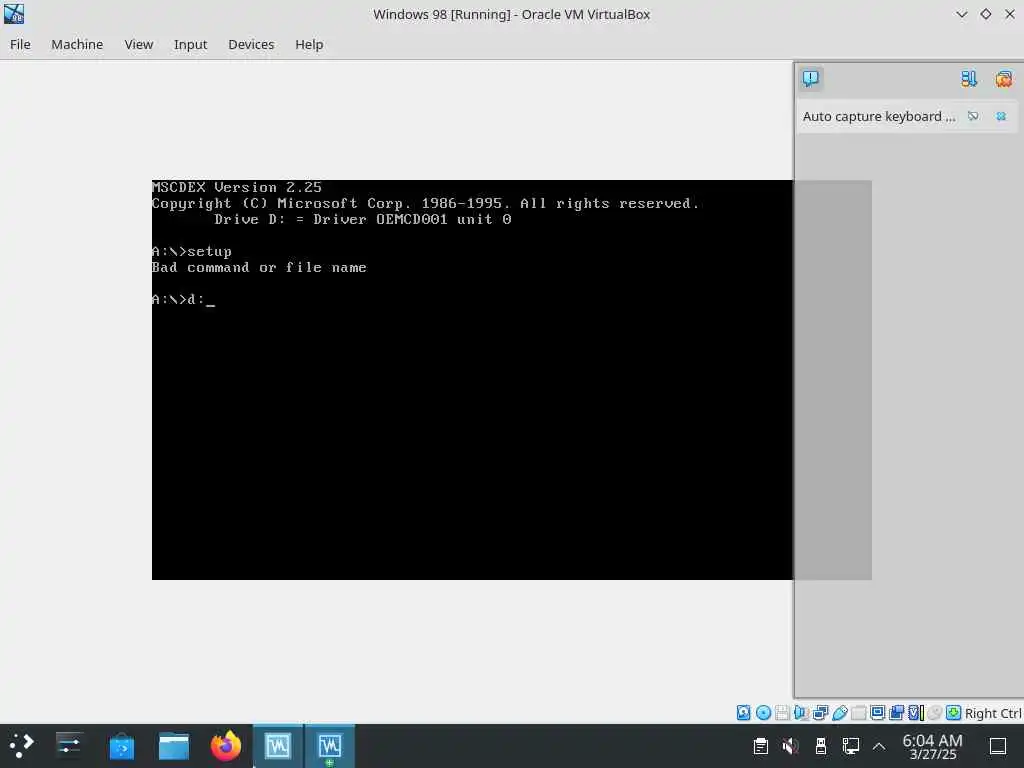Expand hidden system tray icons arrow
1024x768 pixels.
(x=879, y=746)
